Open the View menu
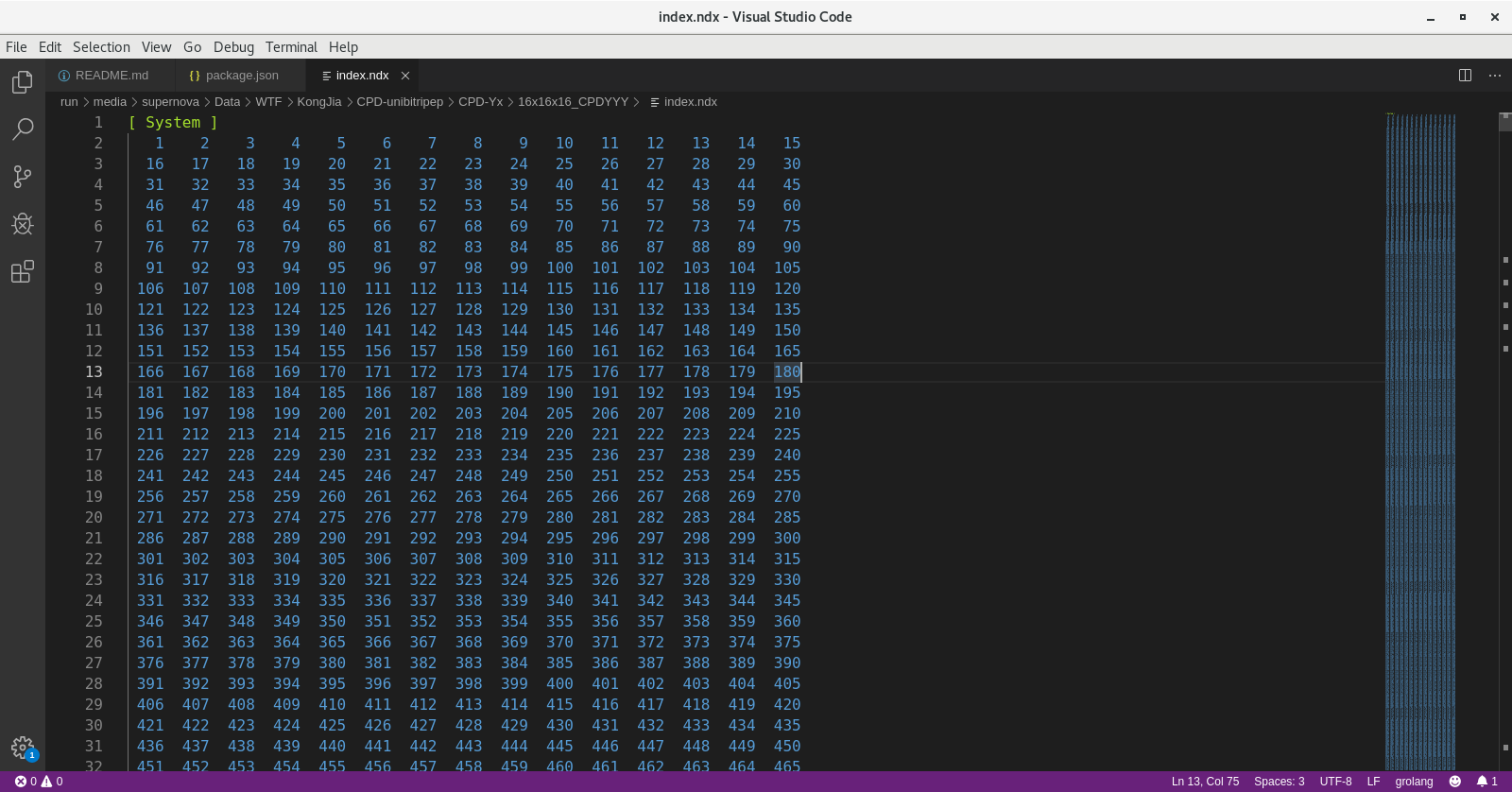Screen dimensions: 1512x792 point(156,47)
